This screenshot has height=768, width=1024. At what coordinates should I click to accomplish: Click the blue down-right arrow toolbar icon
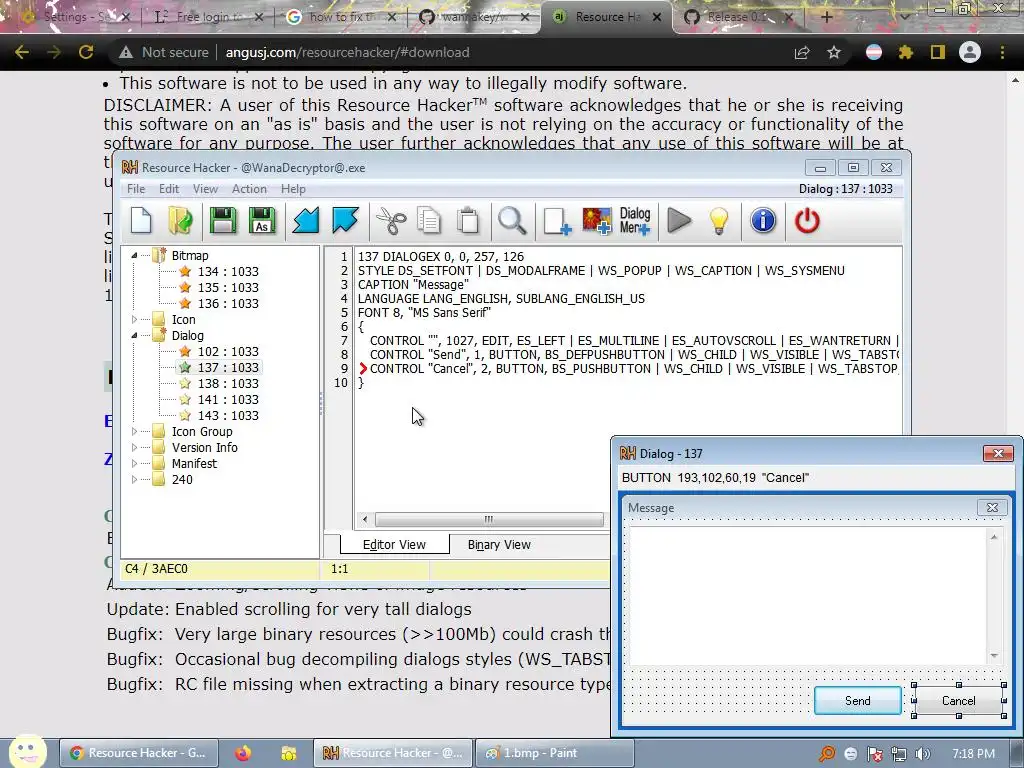345,221
